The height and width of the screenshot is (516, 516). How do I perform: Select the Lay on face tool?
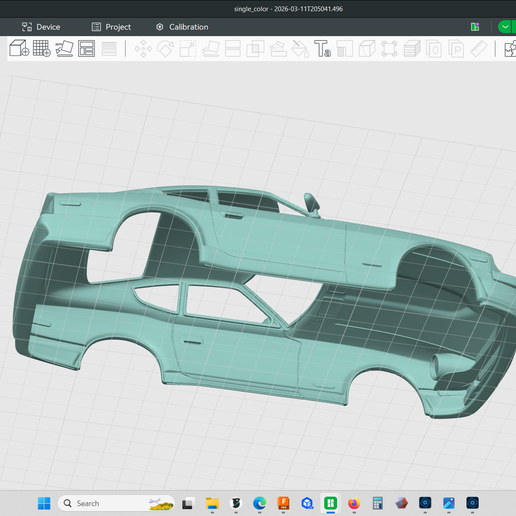coord(211,49)
